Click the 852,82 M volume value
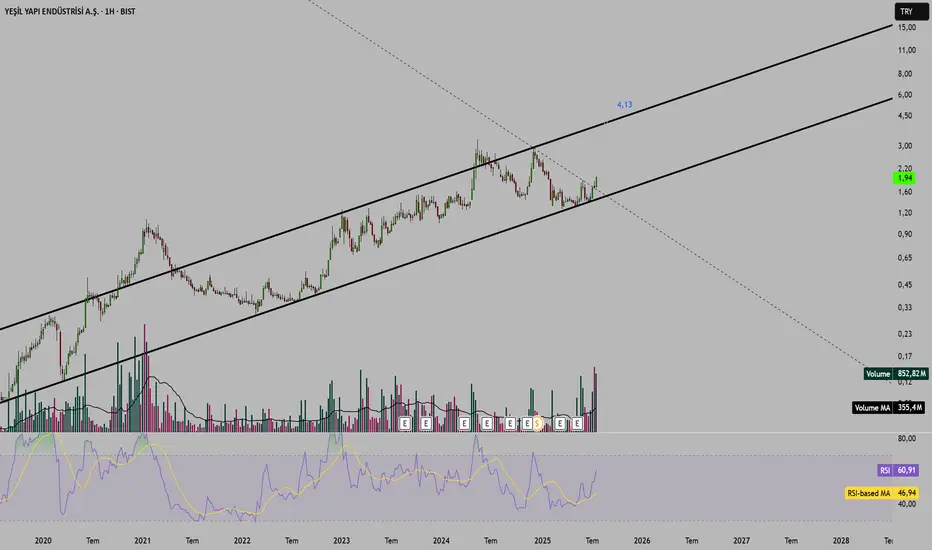The width and height of the screenshot is (932, 550). (x=911, y=373)
